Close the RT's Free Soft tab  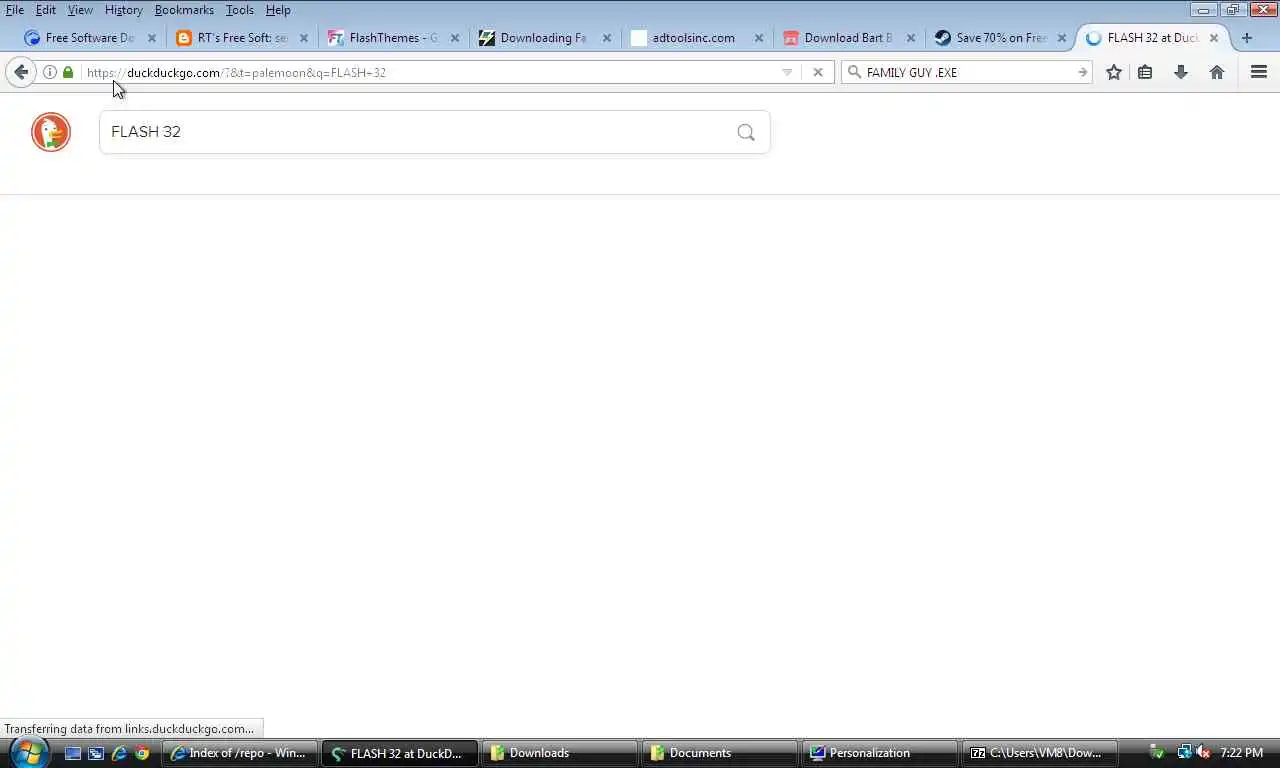[304, 38]
